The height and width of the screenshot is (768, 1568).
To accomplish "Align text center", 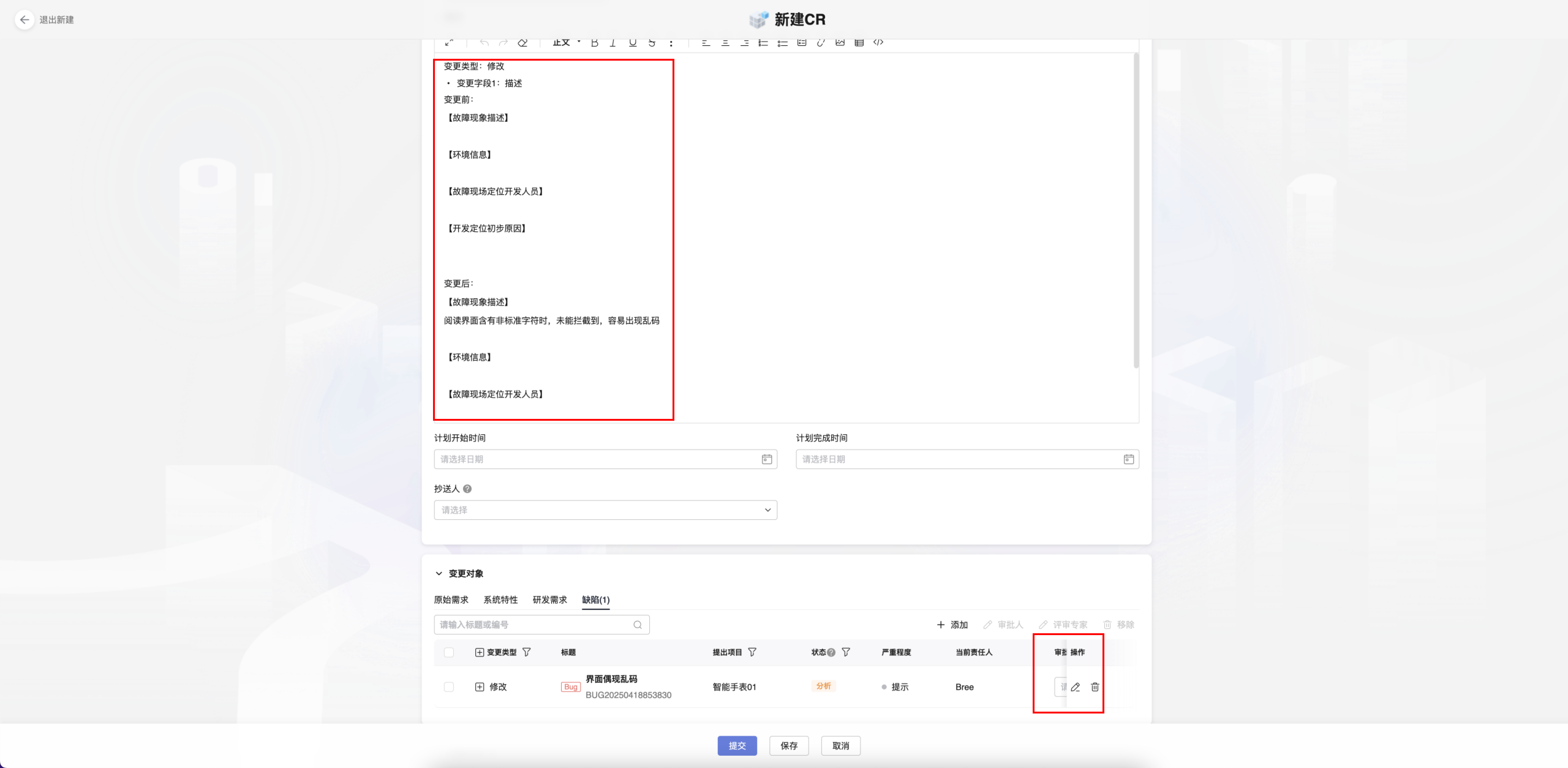I will [725, 43].
